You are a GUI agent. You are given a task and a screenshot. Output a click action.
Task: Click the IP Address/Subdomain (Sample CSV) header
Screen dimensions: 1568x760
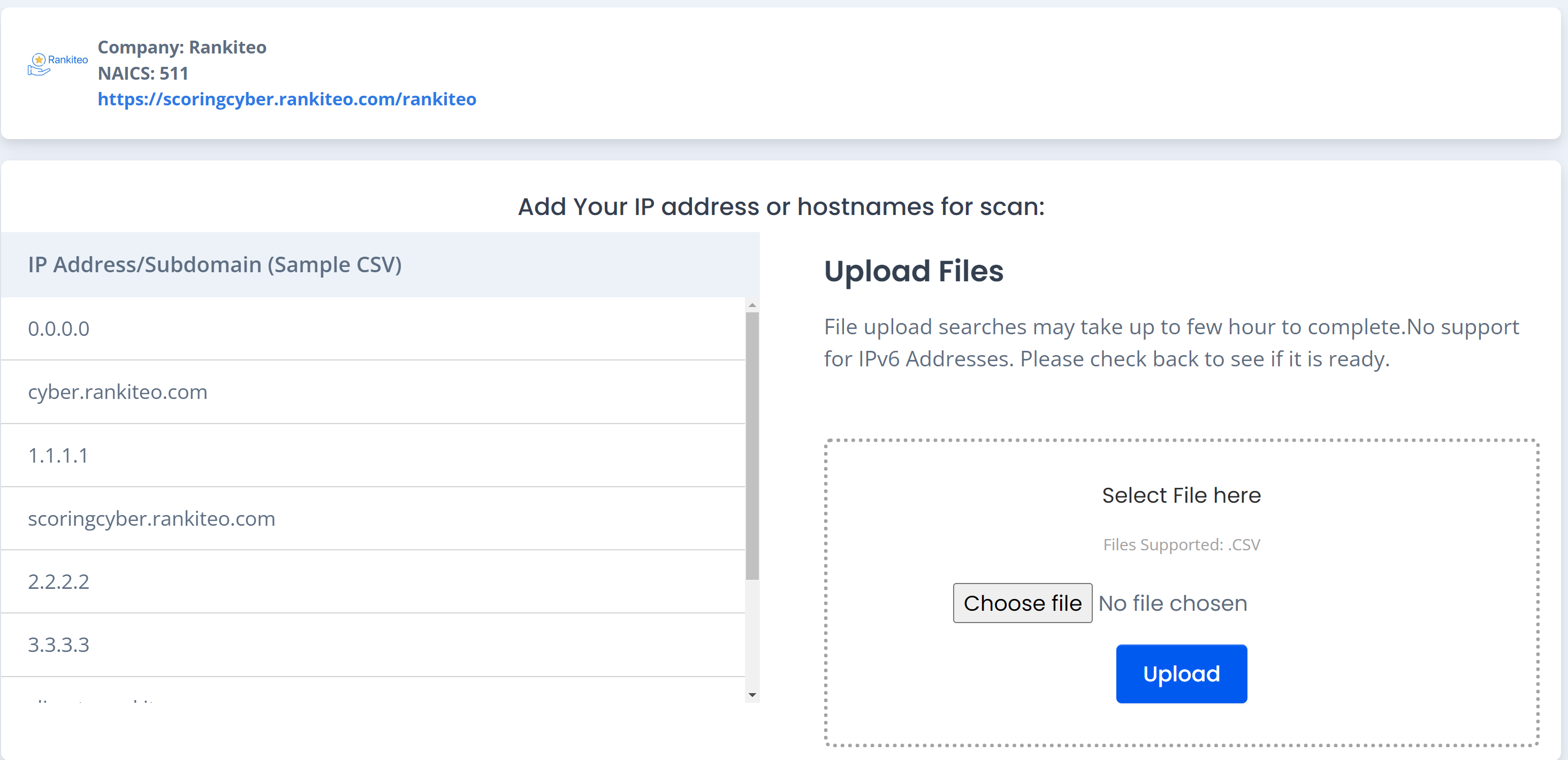(x=215, y=265)
